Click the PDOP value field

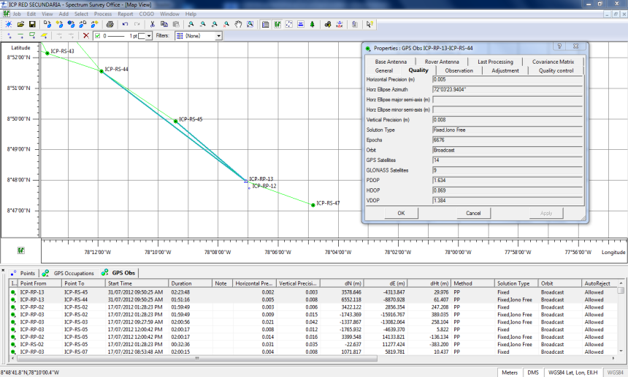[507, 180]
